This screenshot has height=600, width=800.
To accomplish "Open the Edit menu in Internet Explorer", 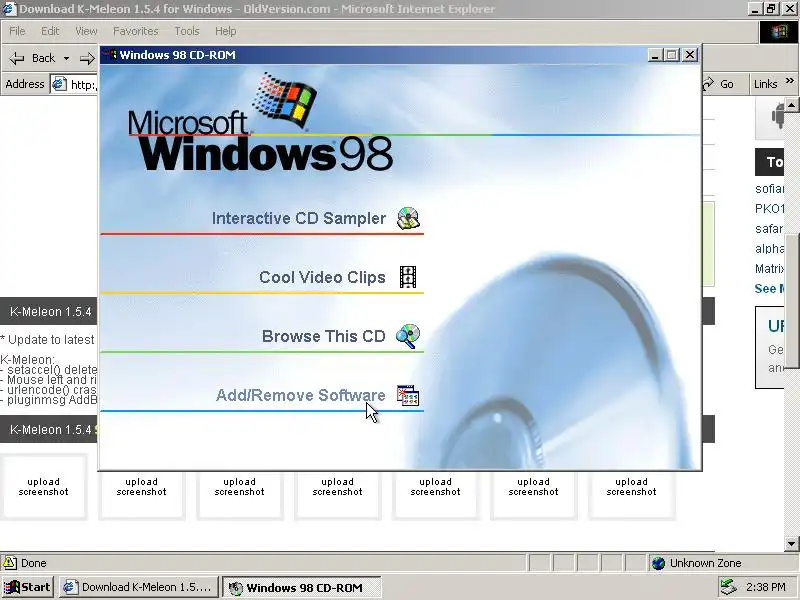I will click(x=50, y=31).
